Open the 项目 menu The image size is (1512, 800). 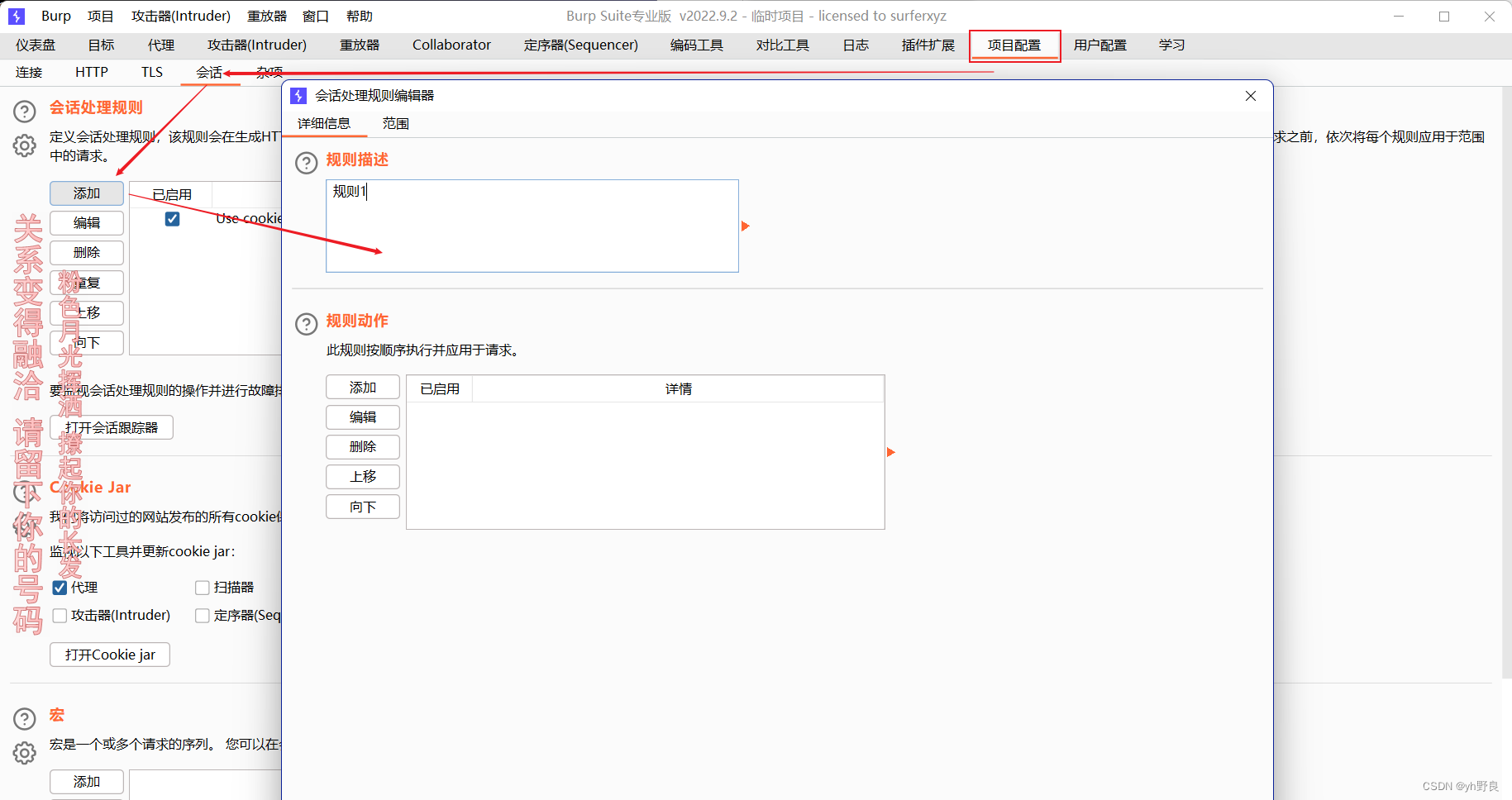(x=101, y=16)
